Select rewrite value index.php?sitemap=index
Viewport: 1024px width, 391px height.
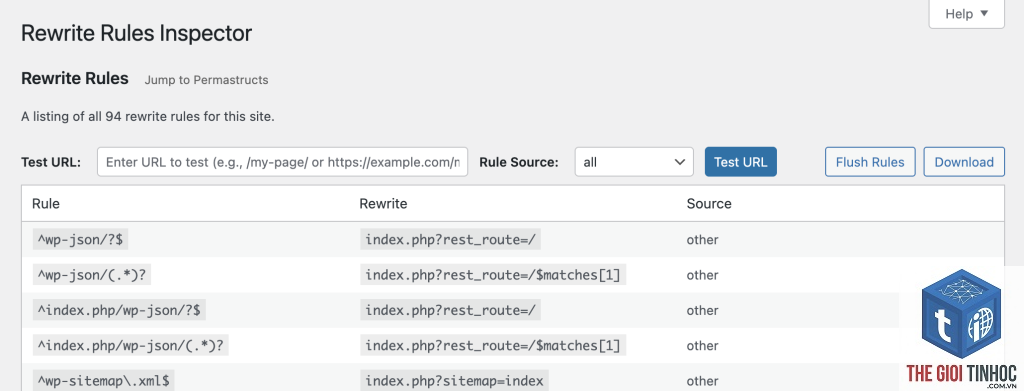point(454,381)
